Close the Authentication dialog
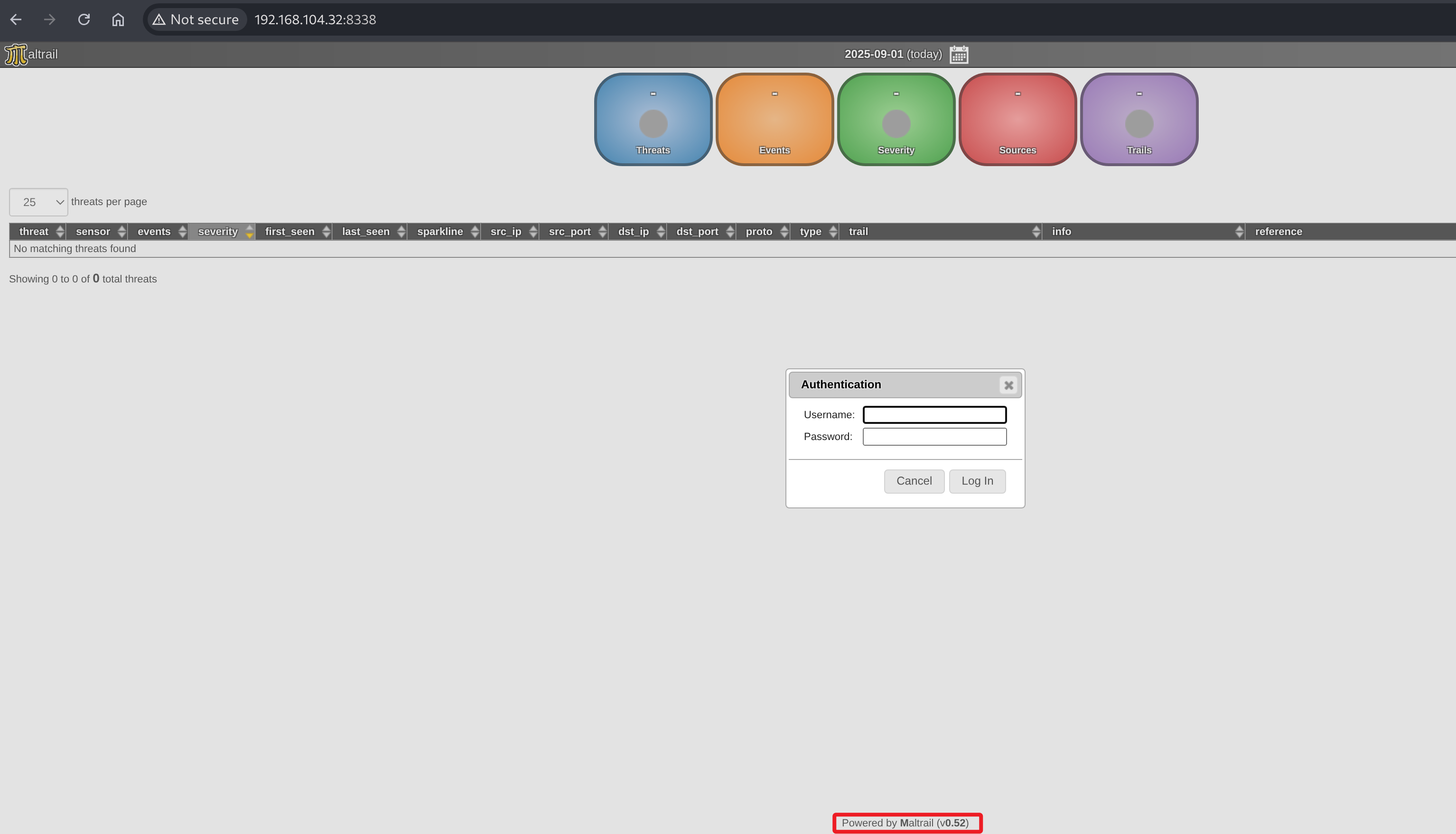The height and width of the screenshot is (834, 1456). (x=1008, y=385)
